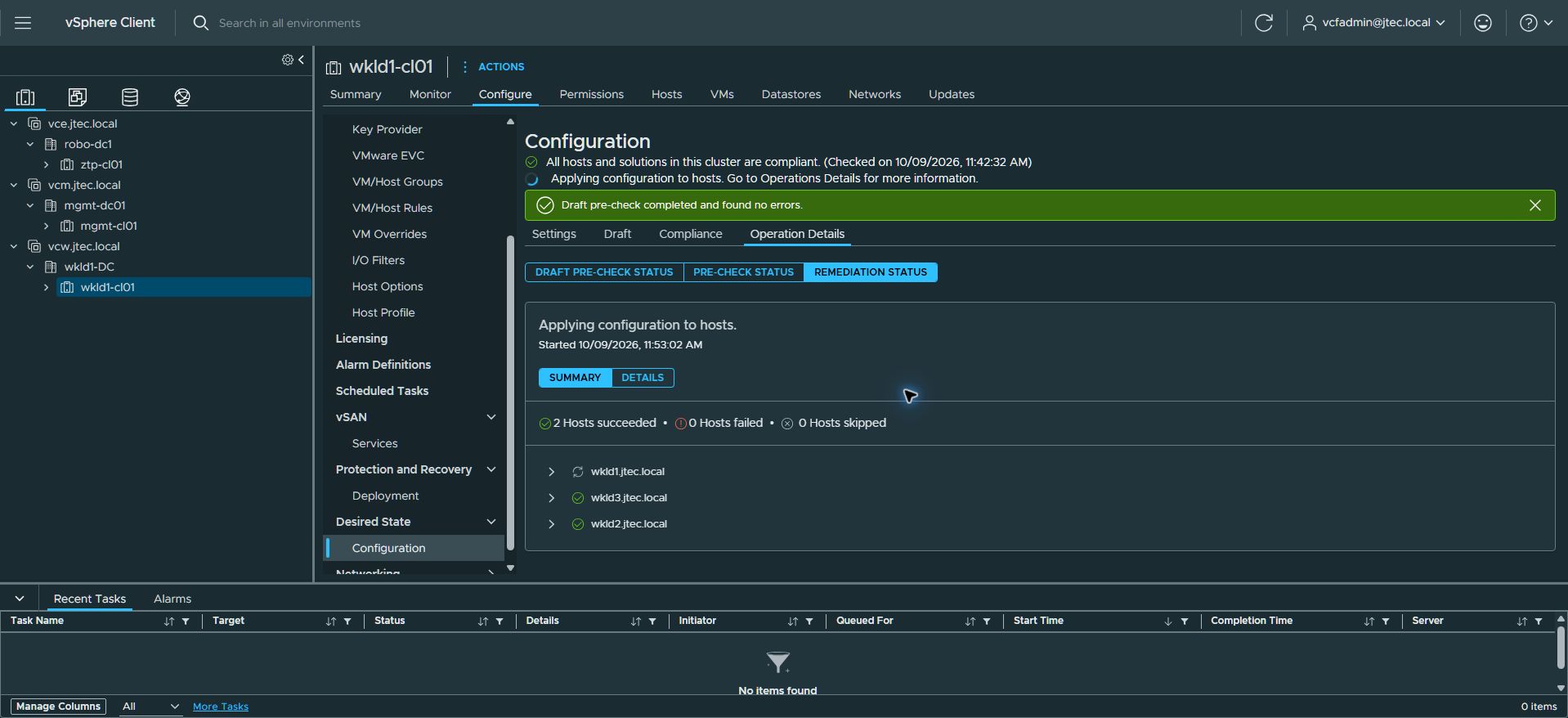Viewport: 1568px width, 718px height.
Task: Switch to DRAFT PRE-CHECK STATUS view
Action: [604, 272]
